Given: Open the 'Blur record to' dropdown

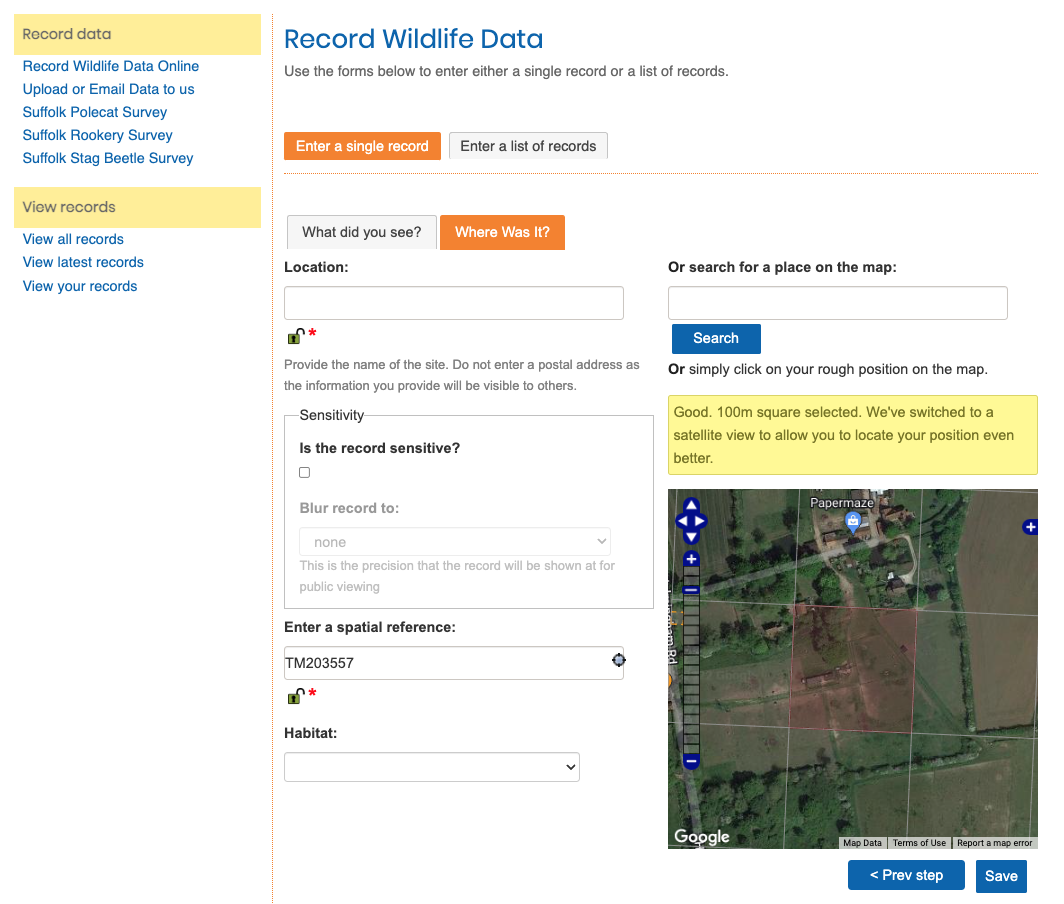Looking at the screenshot, I should pos(454,540).
